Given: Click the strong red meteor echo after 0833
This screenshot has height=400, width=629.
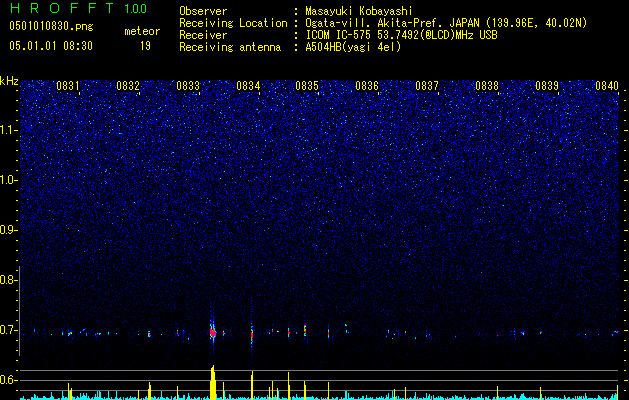Looking at the screenshot, I should (213, 333).
